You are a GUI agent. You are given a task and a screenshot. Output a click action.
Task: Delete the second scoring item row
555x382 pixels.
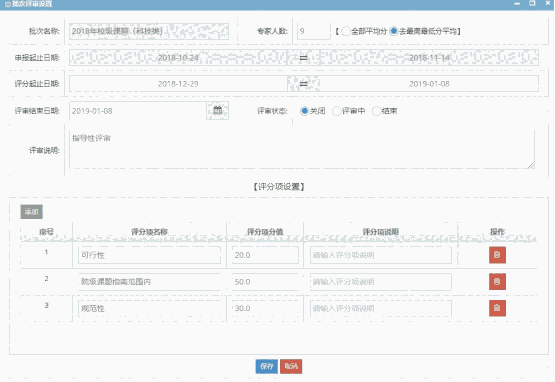497,281
